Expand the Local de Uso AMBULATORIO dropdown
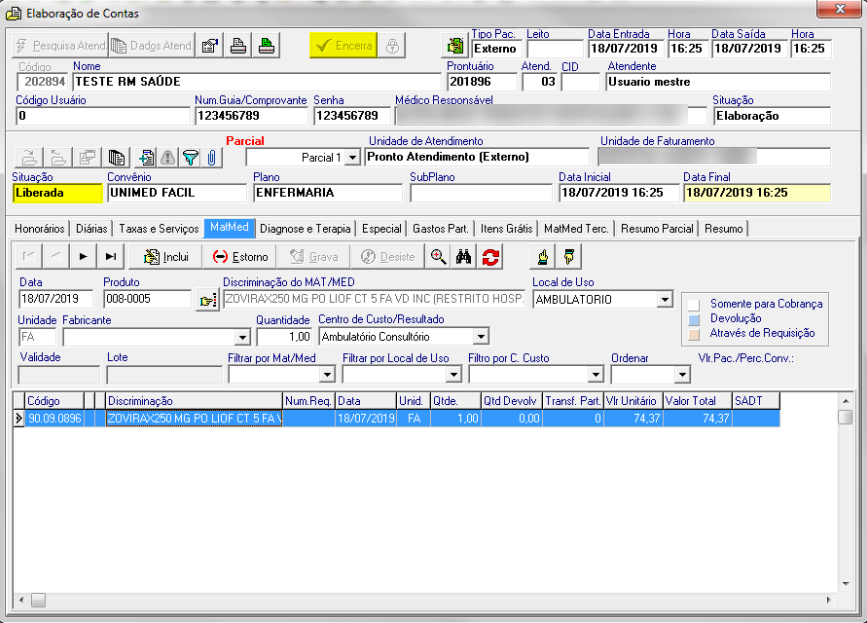 (664, 300)
